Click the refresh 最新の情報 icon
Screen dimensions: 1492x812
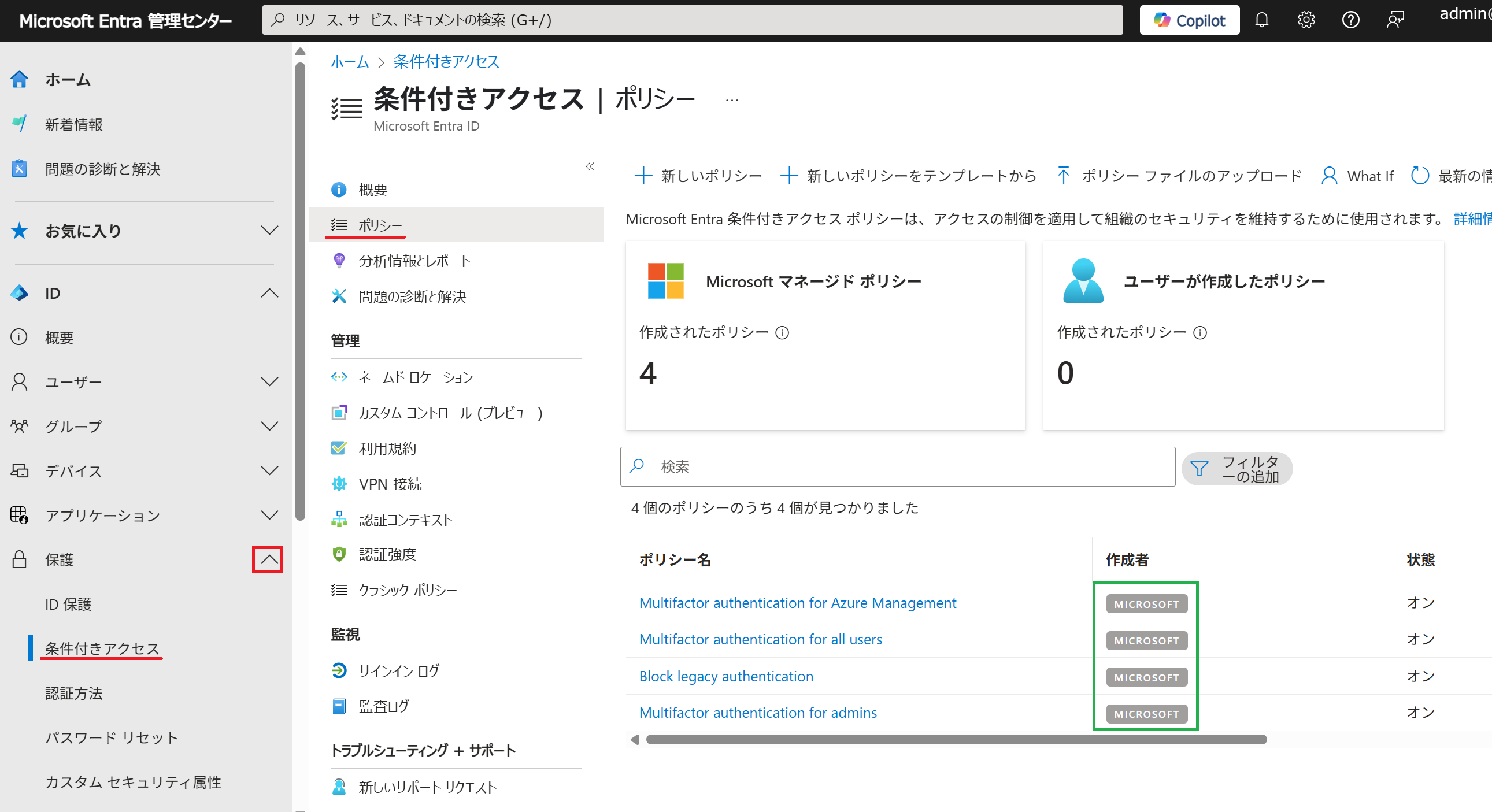1420,176
